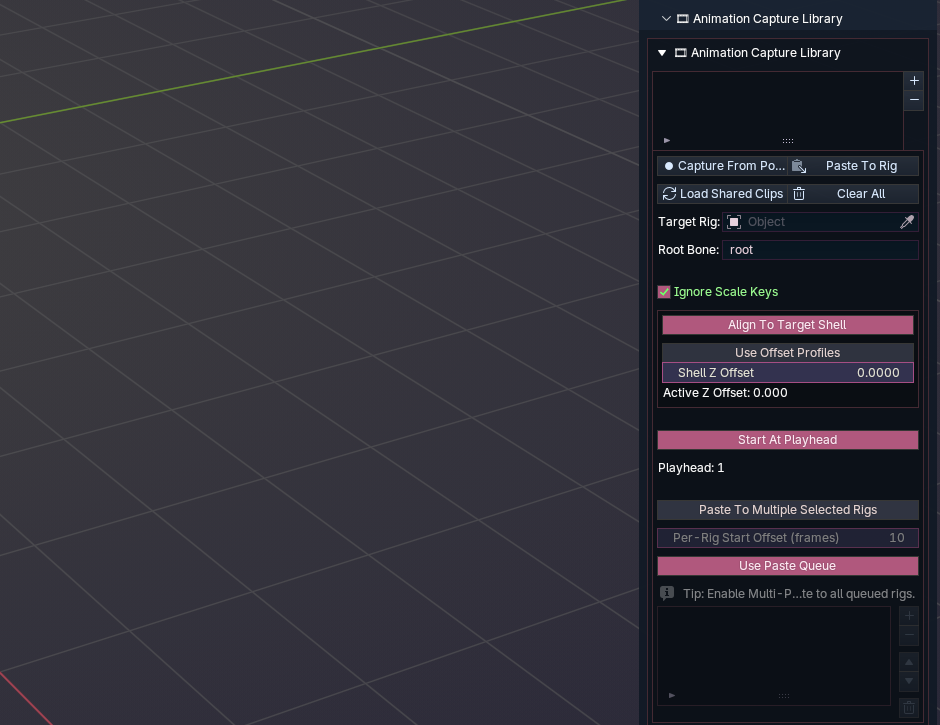Click the clipboard icon on Paste To Rig
Image resolution: width=940 pixels, height=725 pixels.
pyautogui.click(x=798, y=165)
